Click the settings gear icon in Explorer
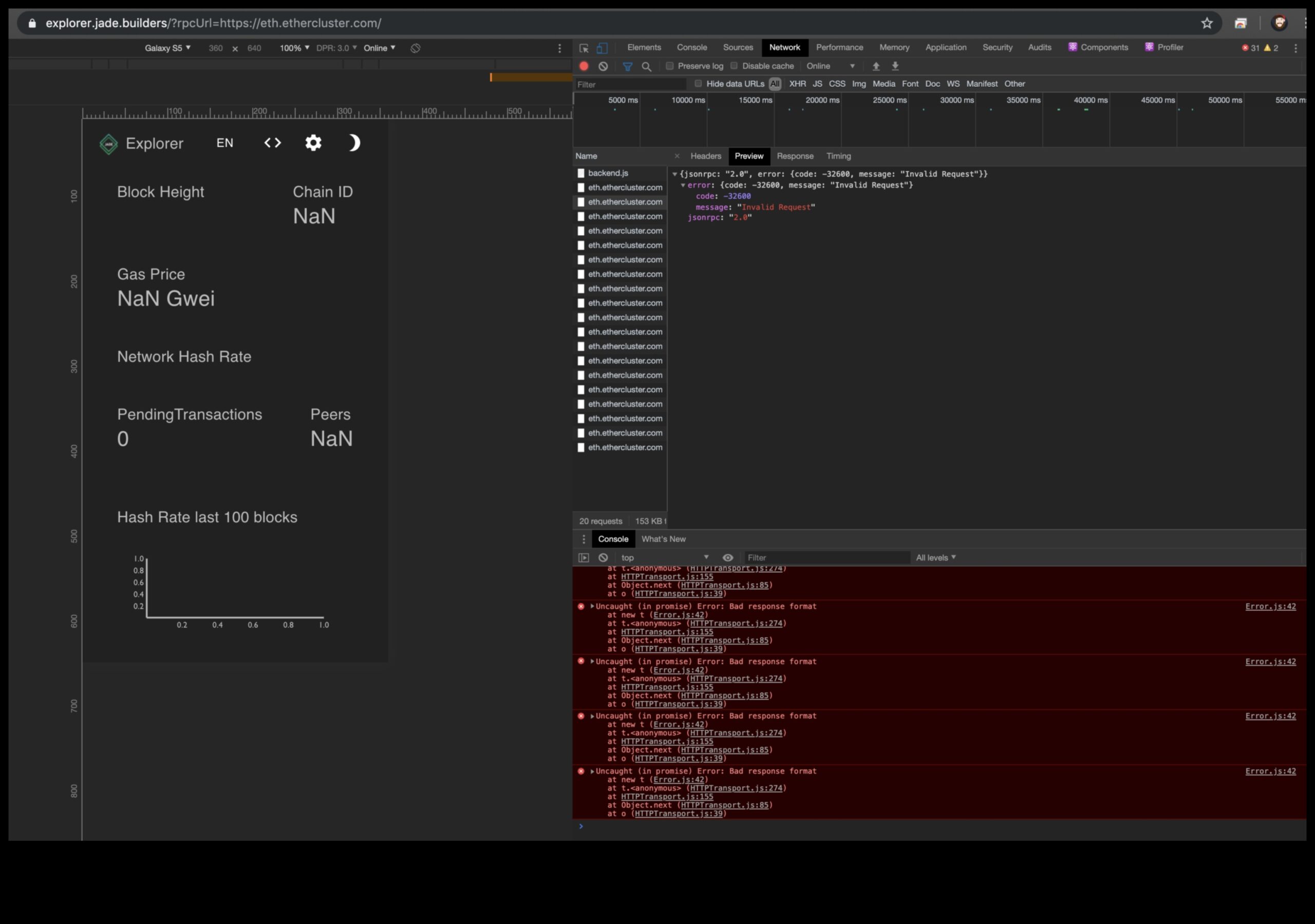 point(314,143)
